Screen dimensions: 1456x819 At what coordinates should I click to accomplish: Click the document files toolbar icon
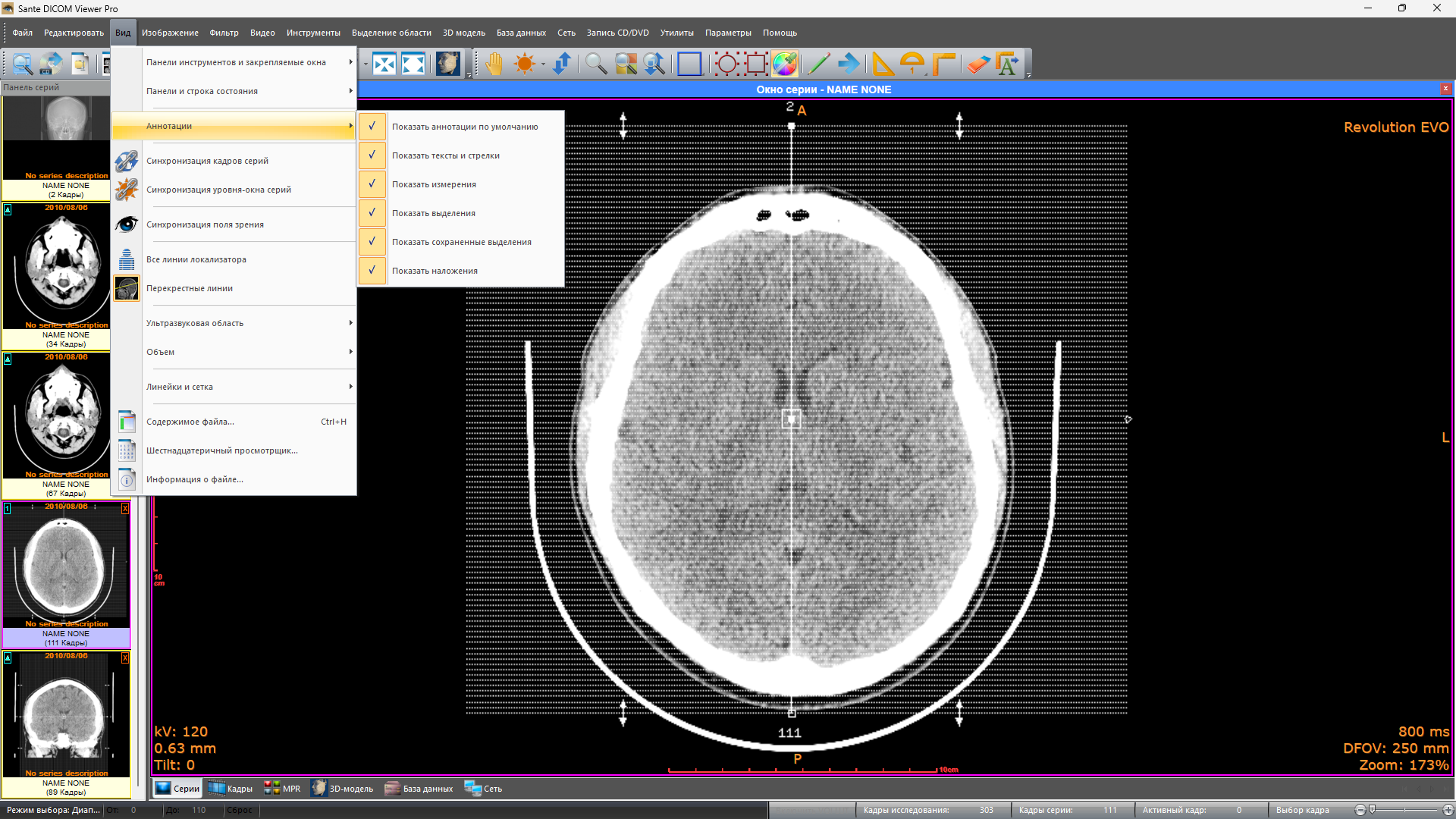click(80, 64)
